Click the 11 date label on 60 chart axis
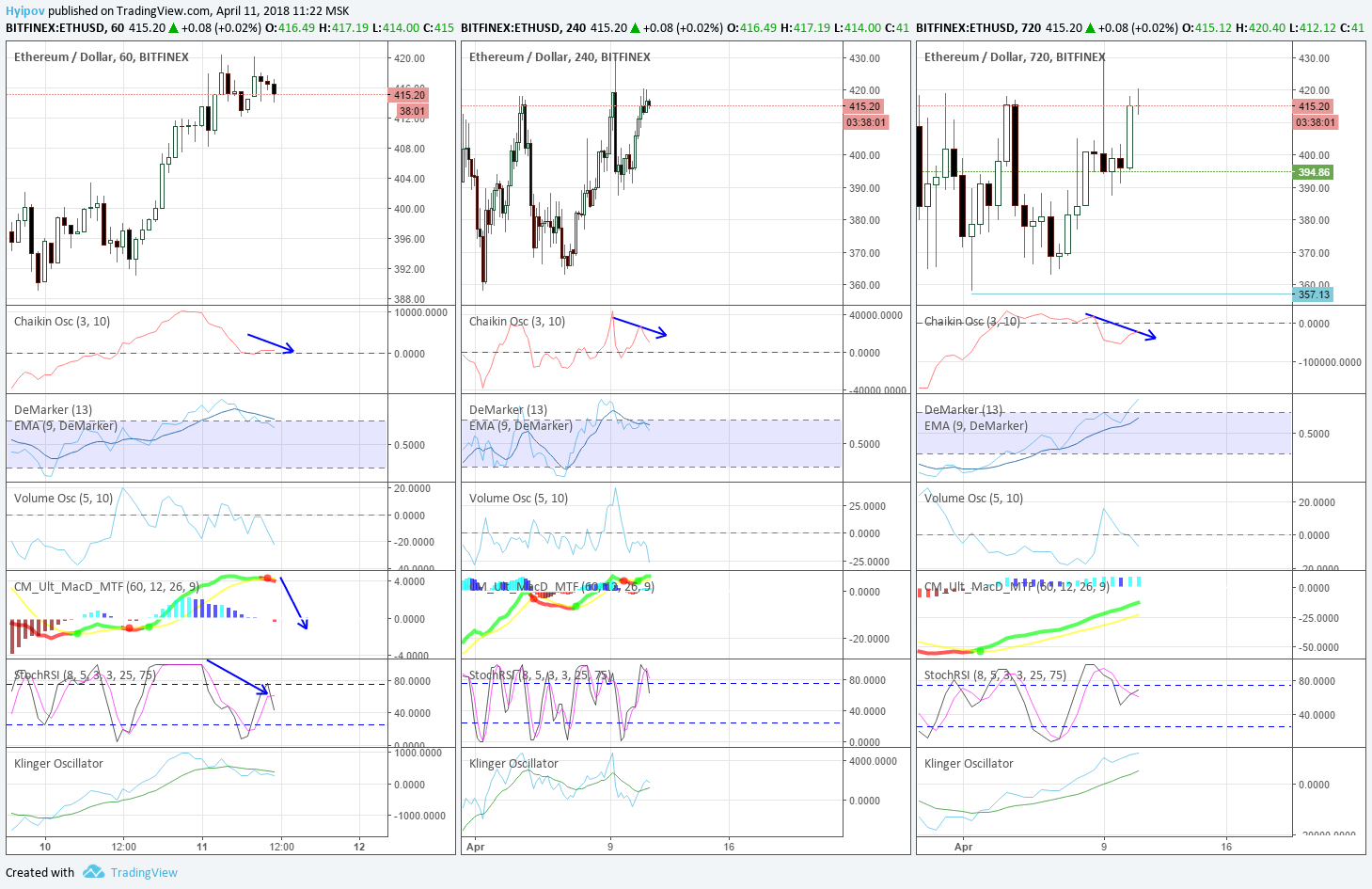1372x889 pixels. [x=202, y=847]
